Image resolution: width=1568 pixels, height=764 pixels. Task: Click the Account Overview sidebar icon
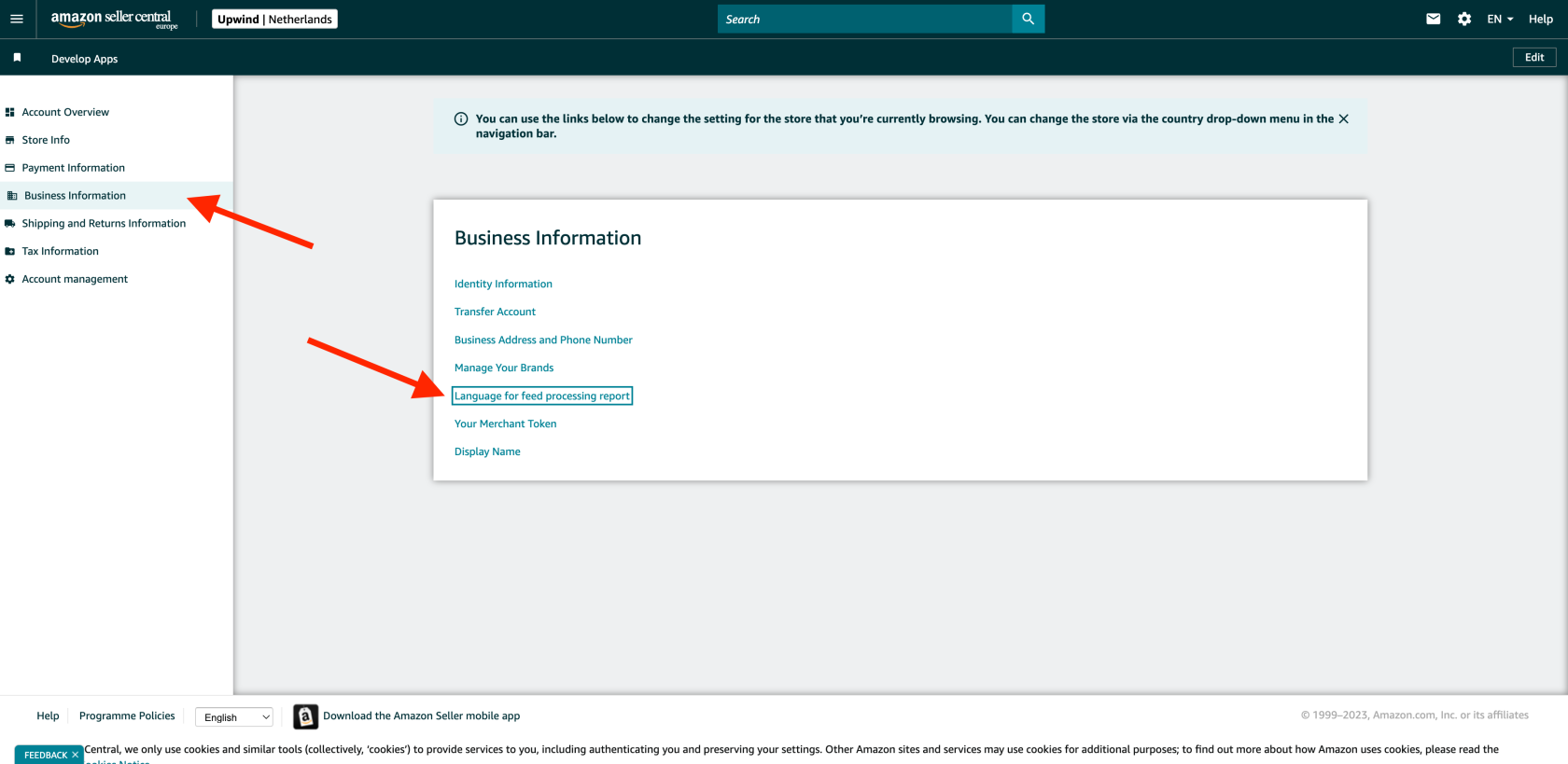pos(10,112)
